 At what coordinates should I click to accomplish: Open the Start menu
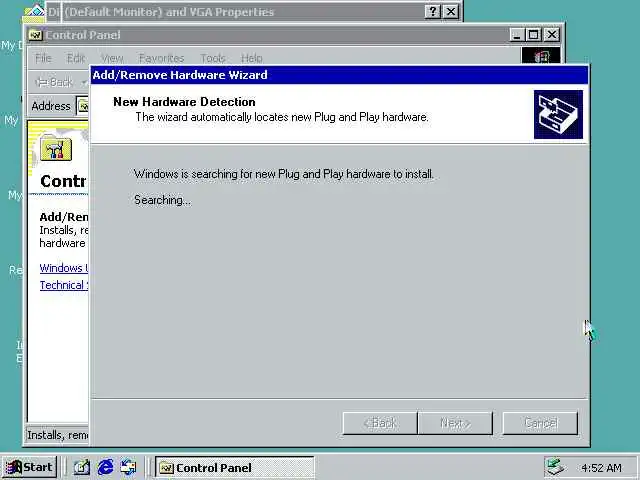coord(30,467)
